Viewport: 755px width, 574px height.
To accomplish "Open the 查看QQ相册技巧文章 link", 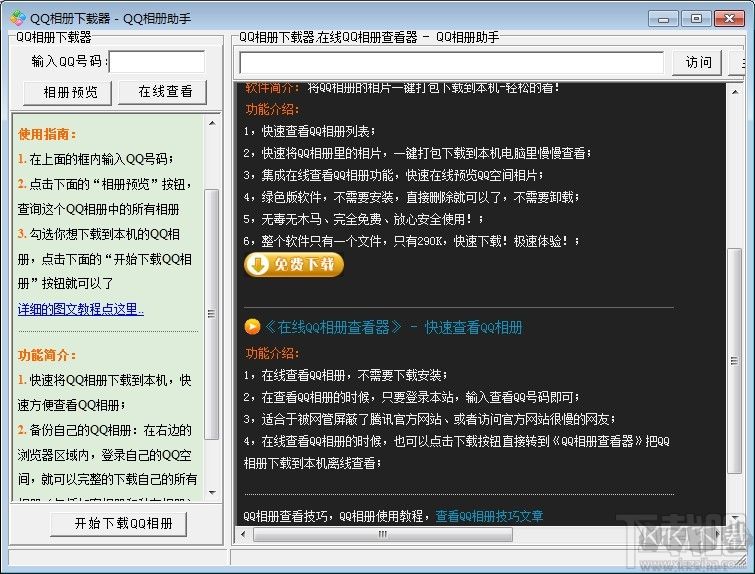I will click(x=489, y=516).
